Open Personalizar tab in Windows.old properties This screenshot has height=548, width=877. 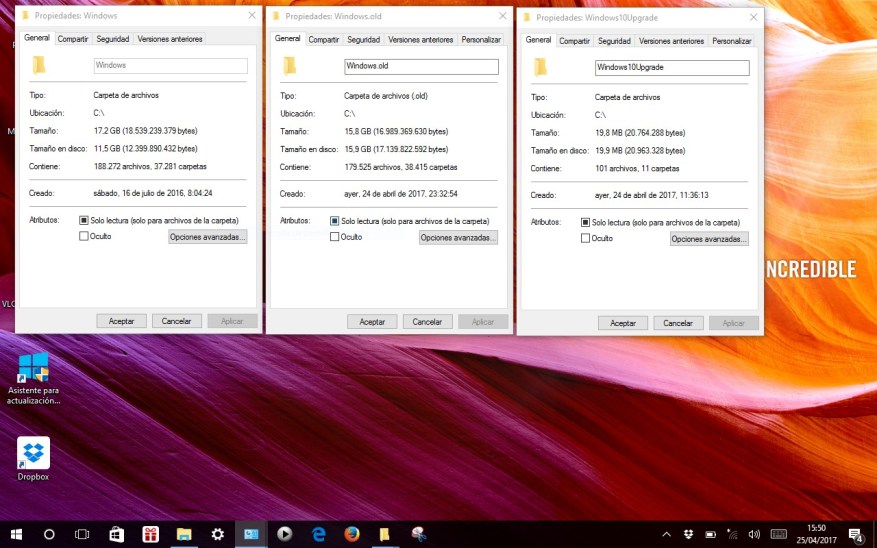[481, 40]
